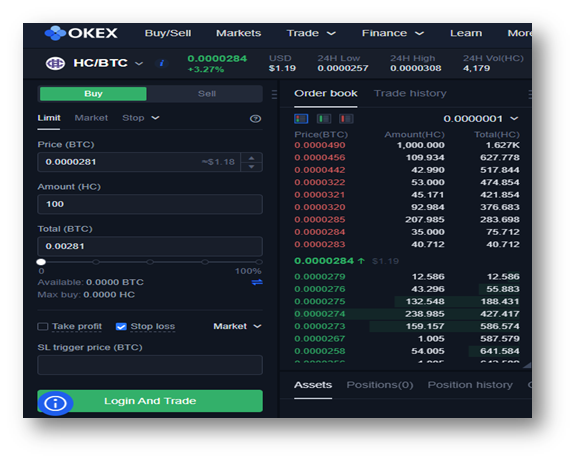Viewport: 575px width, 461px height.
Task: Expand the Stop order type dropdown
Action: 140,118
